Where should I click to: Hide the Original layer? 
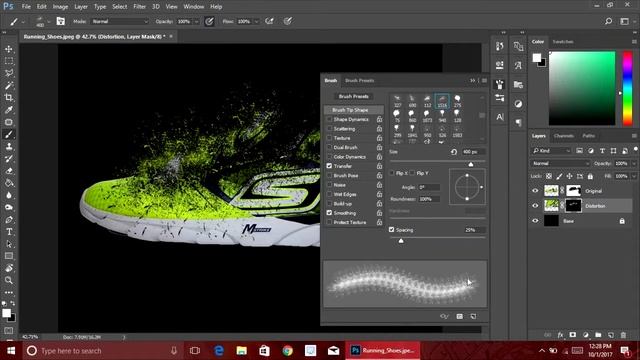pyautogui.click(x=535, y=191)
